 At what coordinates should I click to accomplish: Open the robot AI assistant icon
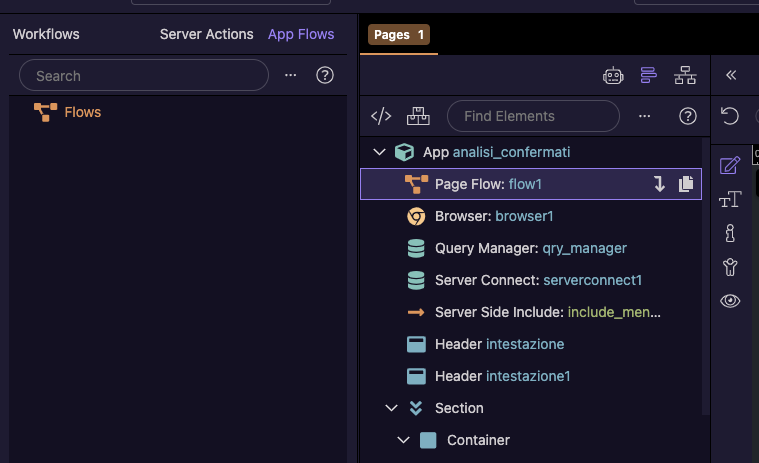click(x=613, y=75)
